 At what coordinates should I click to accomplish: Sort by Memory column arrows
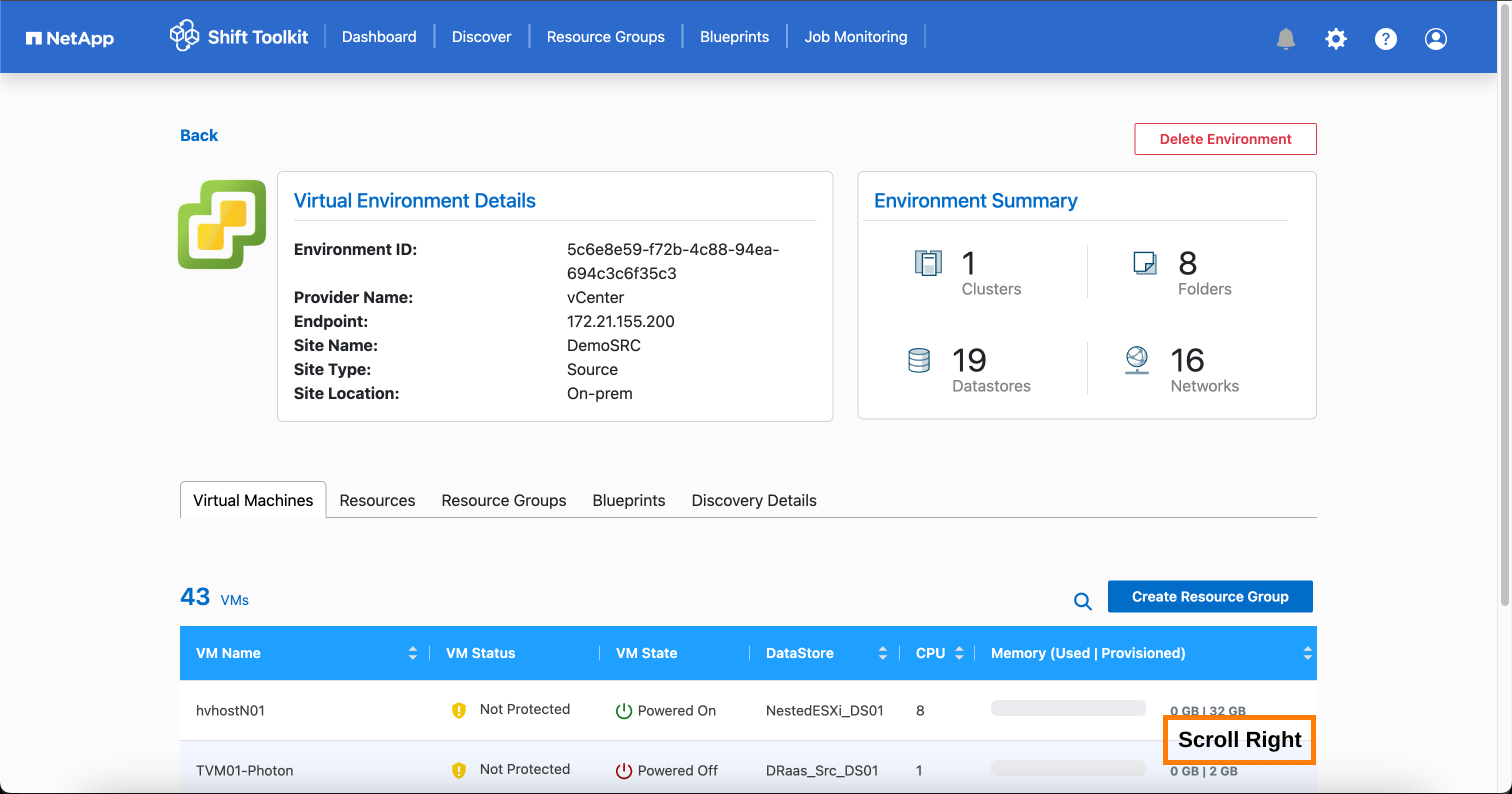tap(1307, 653)
